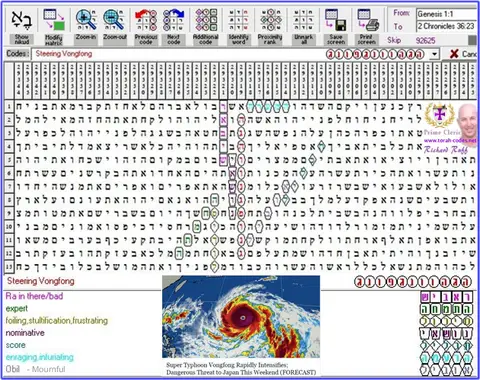The height and width of the screenshot is (380, 480).
Task: Select the 'nominative' legend entry
Action: [x=25, y=333]
